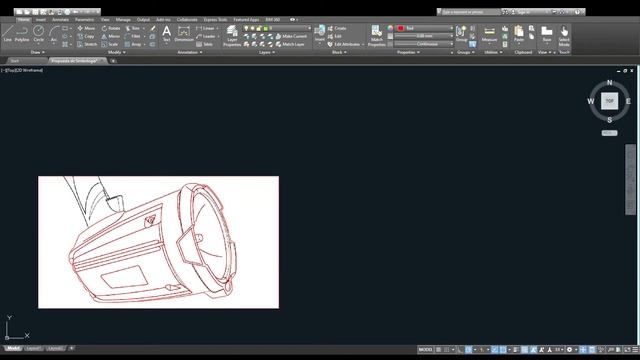Select the Circle tool
Image resolution: width=640 pixels, height=360 pixels.
click(x=38, y=33)
